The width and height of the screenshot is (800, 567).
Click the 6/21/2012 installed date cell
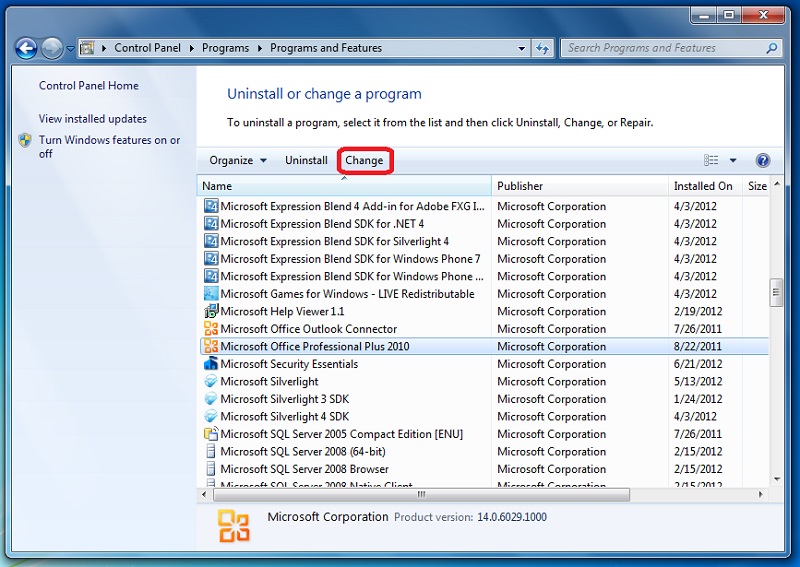[x=697, y=364]
